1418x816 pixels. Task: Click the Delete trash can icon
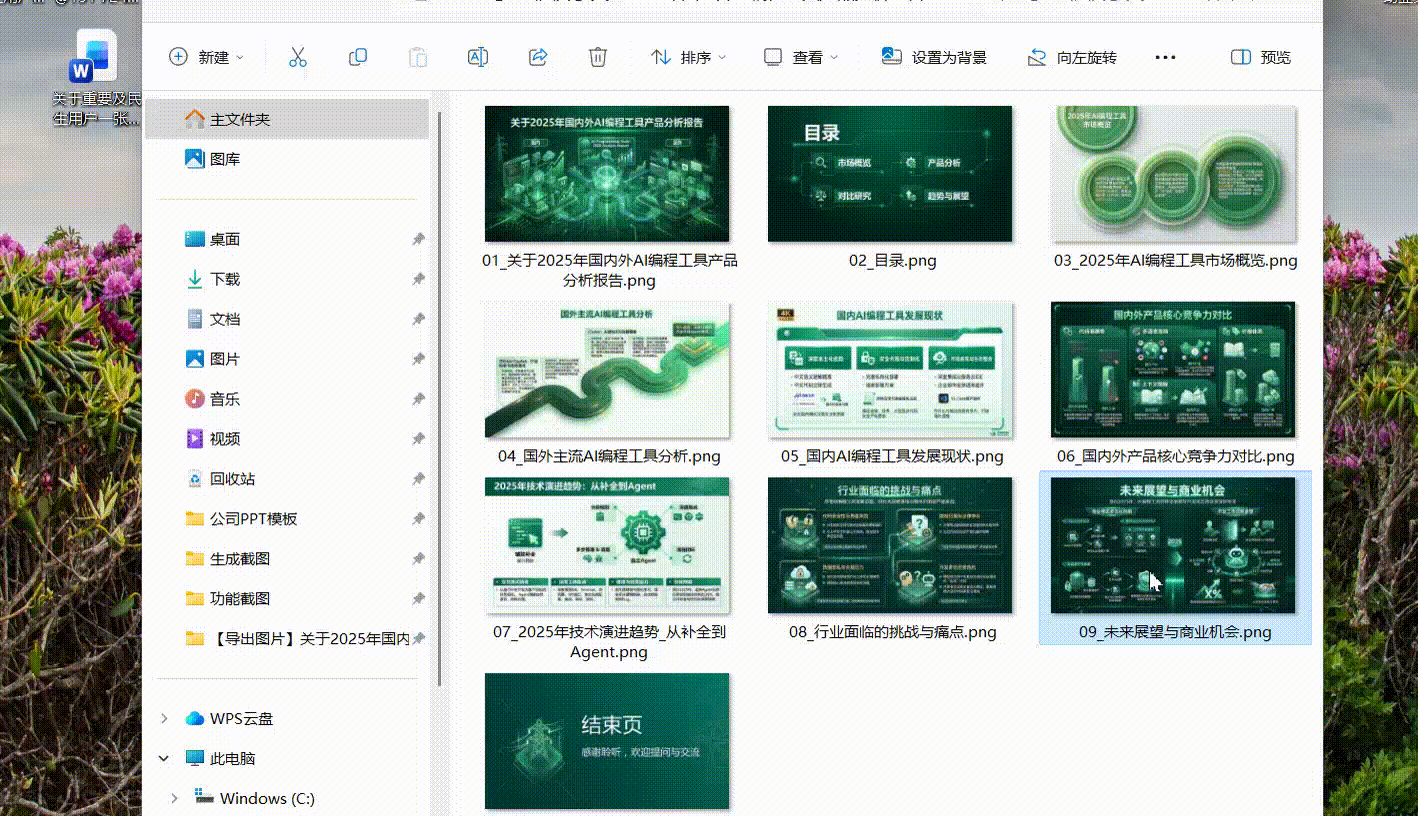[x=598, y=57]
